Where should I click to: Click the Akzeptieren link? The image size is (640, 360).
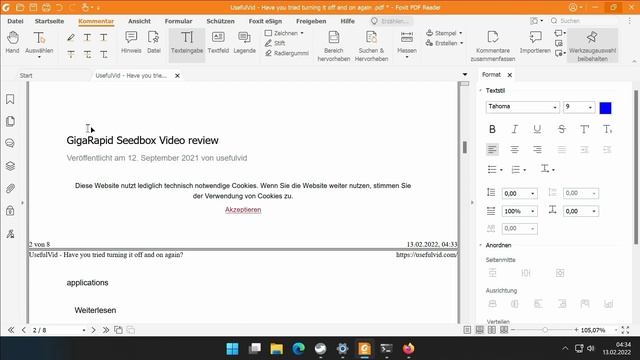[243, 210]
